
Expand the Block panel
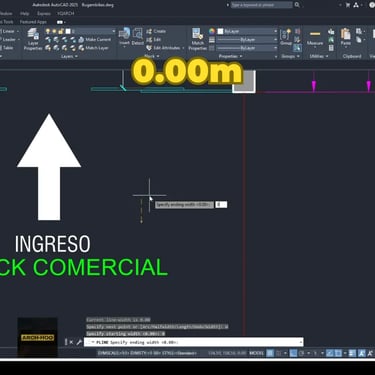152,56
